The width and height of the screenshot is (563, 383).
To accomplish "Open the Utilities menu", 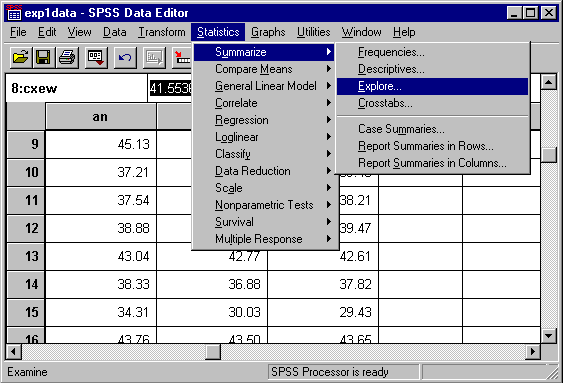I will tap(313, 32).
